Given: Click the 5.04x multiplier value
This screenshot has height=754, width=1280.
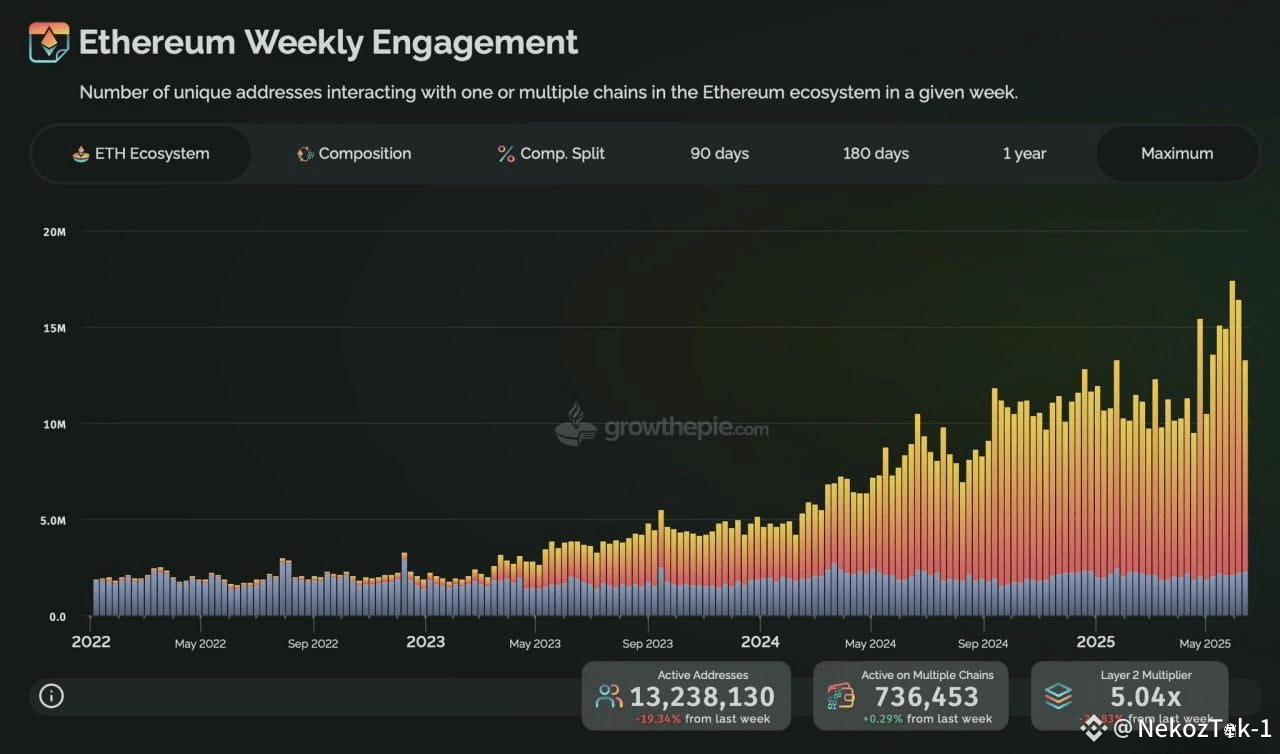Looking at the screenshot, I should coord(1146,697).
